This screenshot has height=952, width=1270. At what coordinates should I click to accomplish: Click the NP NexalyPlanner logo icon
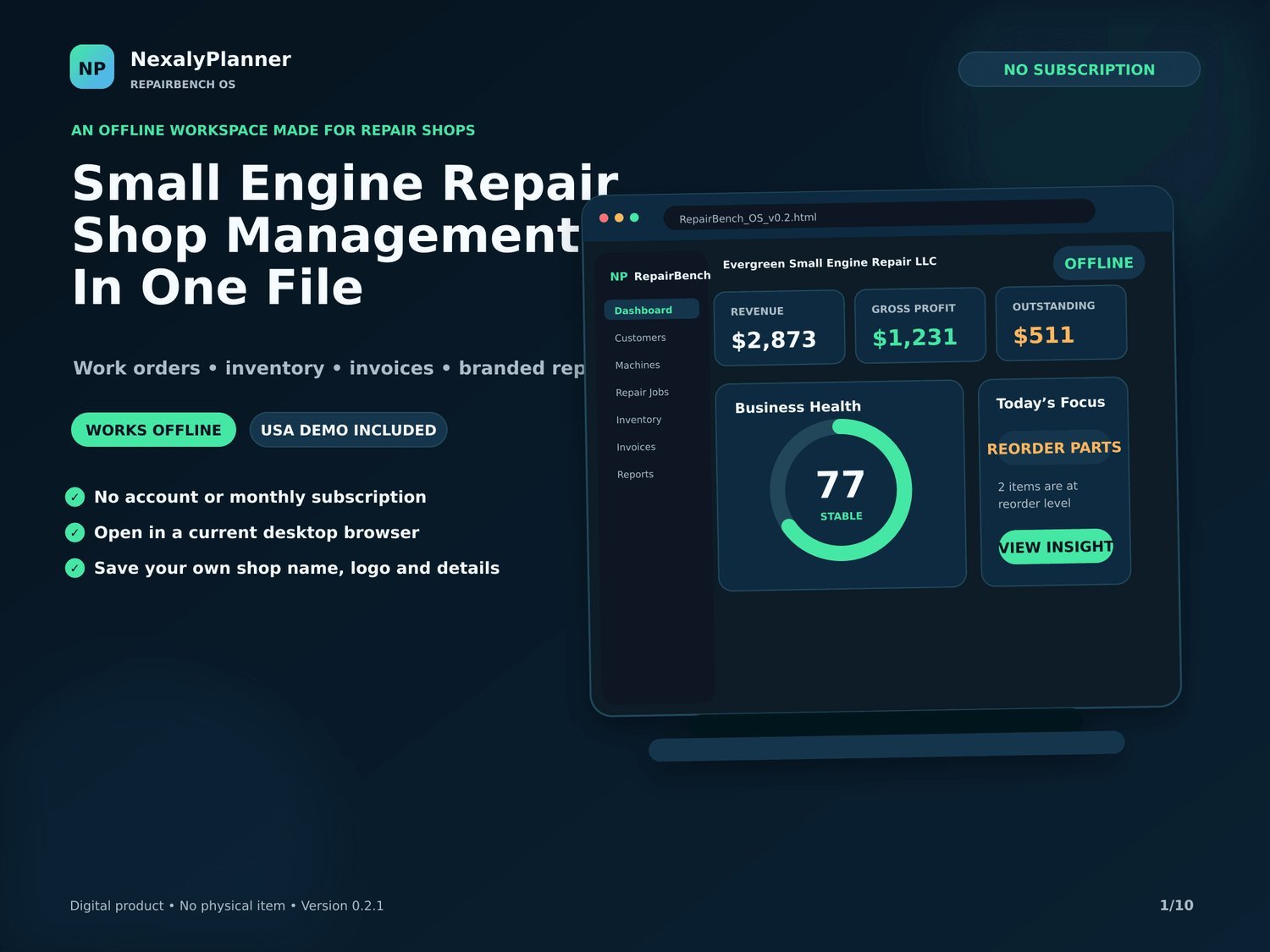click(x=91, y=67)
